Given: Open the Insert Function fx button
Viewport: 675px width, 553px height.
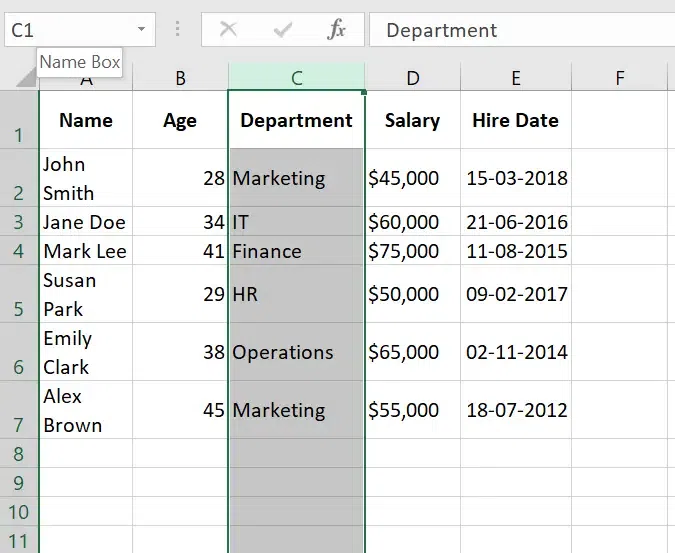Looking at the screenshot, I should coord(336,29).
